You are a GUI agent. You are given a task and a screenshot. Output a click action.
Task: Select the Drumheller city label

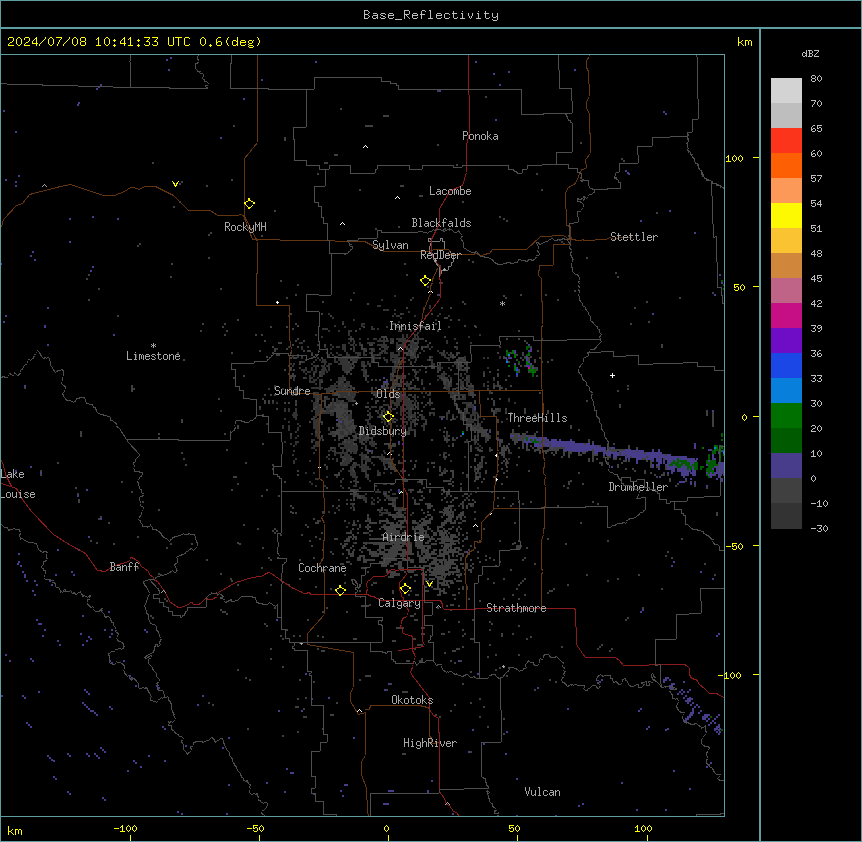click(638, 487)
